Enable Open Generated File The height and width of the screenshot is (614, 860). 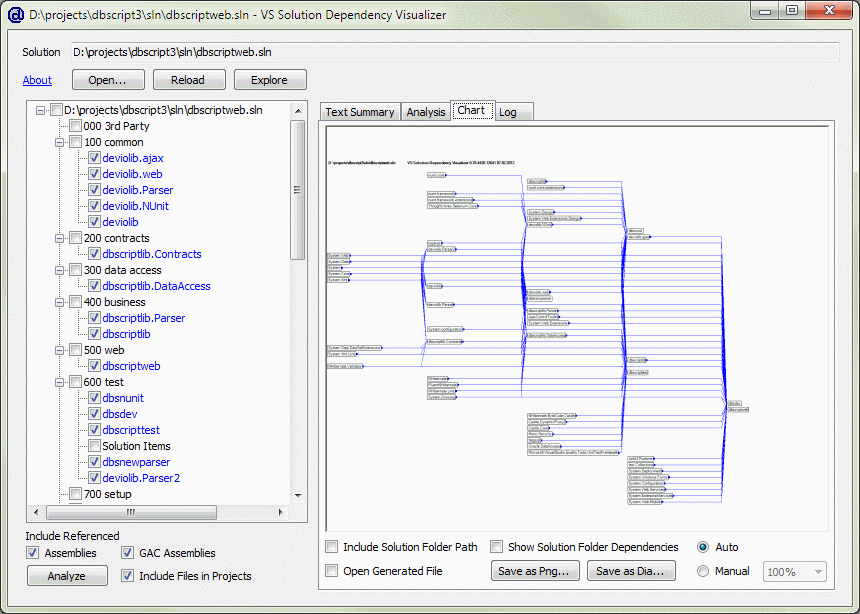332,571
